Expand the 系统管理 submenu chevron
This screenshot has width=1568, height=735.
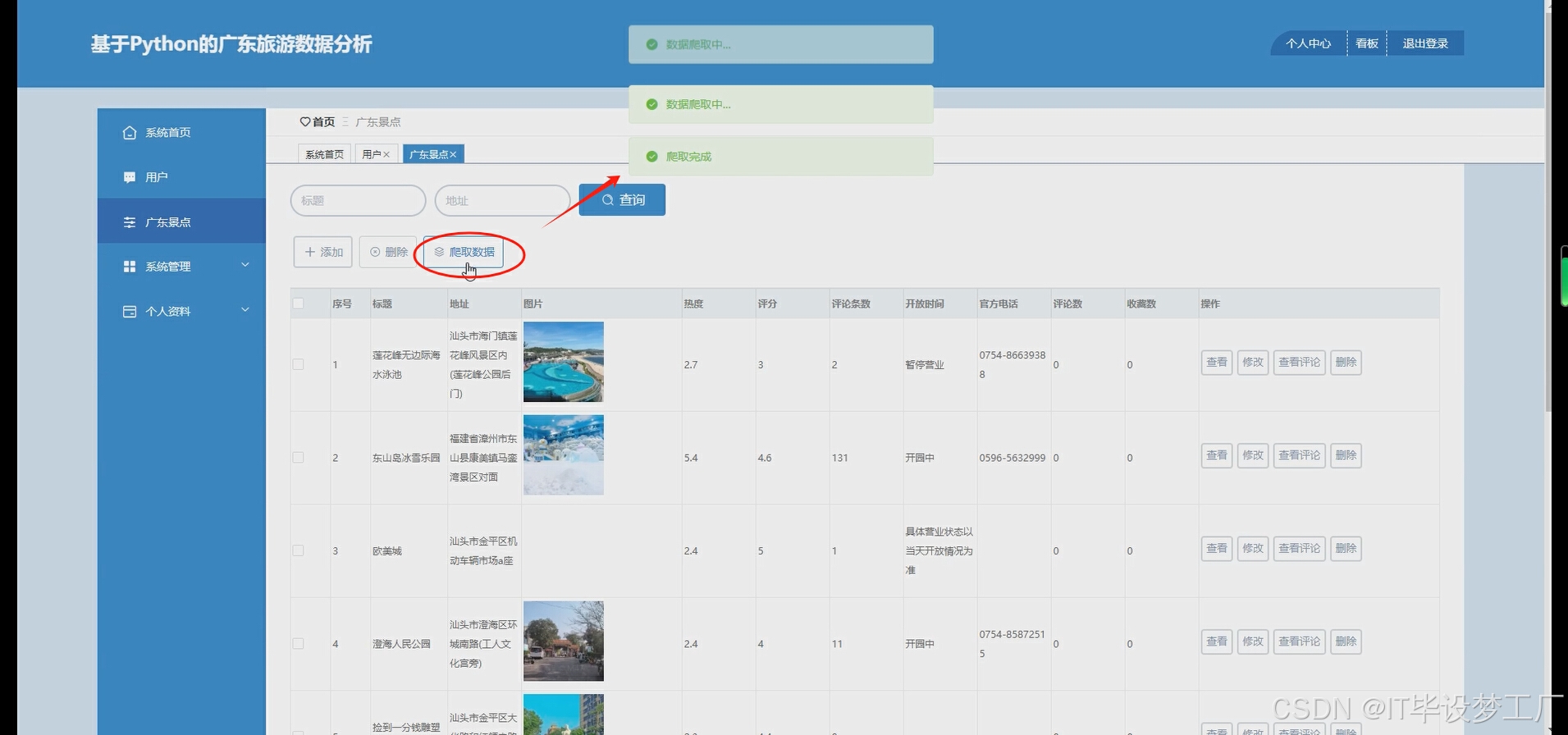[245, 265]
